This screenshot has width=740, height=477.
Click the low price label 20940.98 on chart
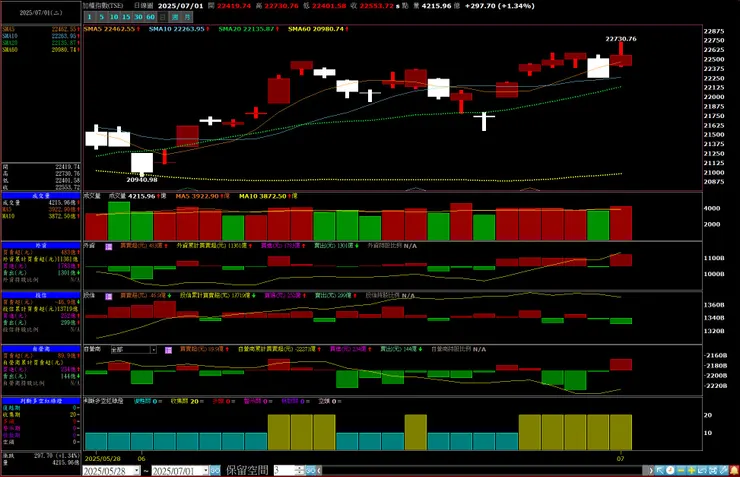pos(142,180)
